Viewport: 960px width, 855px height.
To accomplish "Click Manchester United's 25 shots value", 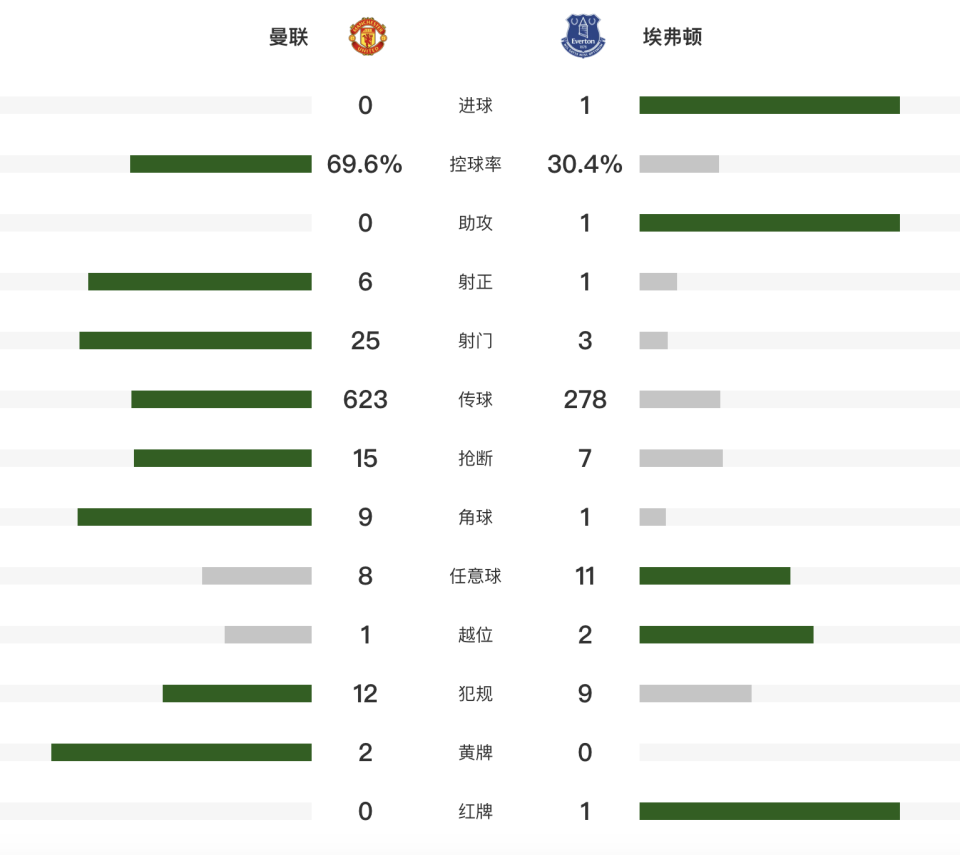I will pos(365,341).
